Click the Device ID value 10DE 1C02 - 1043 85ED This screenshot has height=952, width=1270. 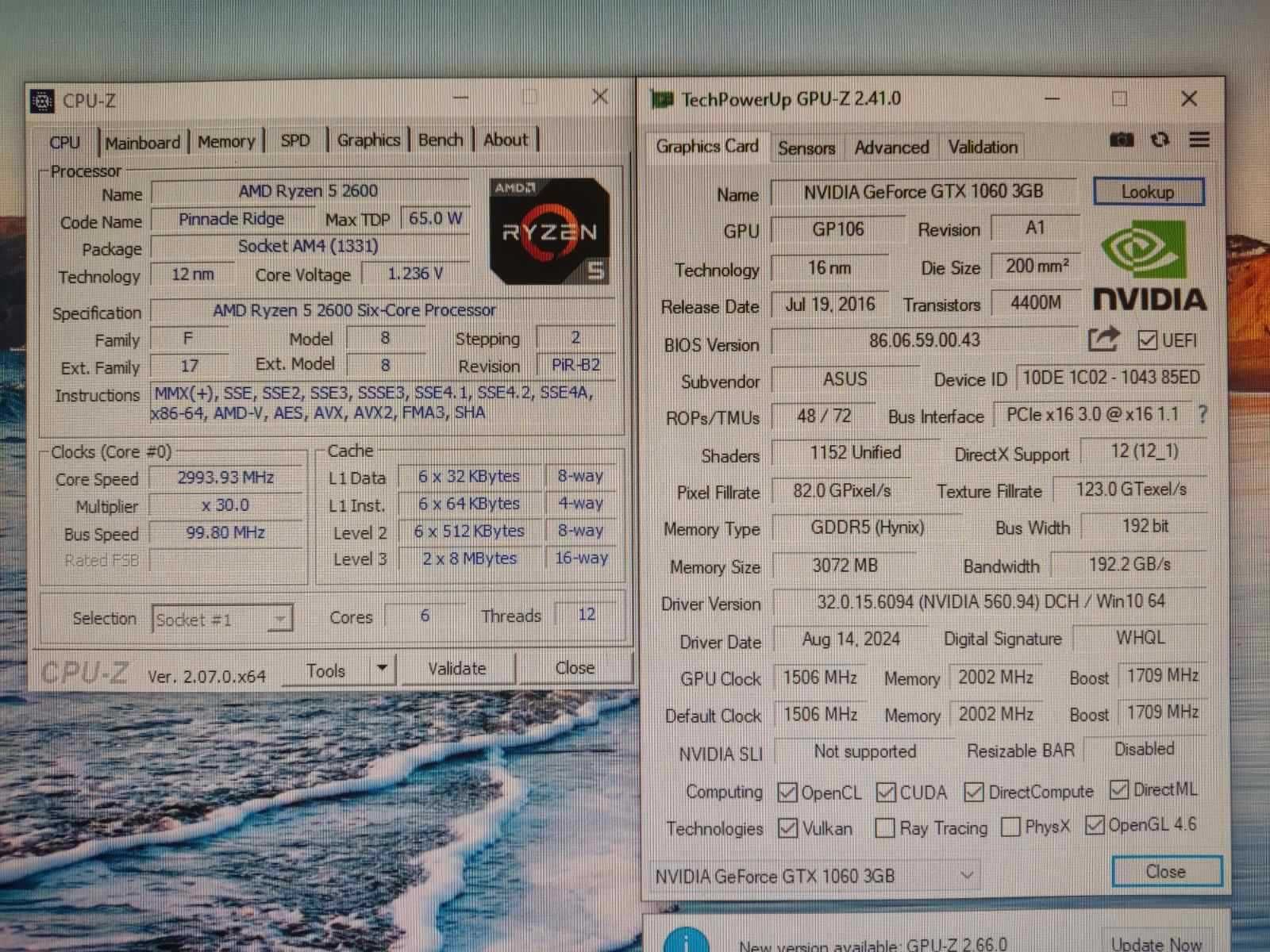pyautogui.click(x=1111, y=378)
